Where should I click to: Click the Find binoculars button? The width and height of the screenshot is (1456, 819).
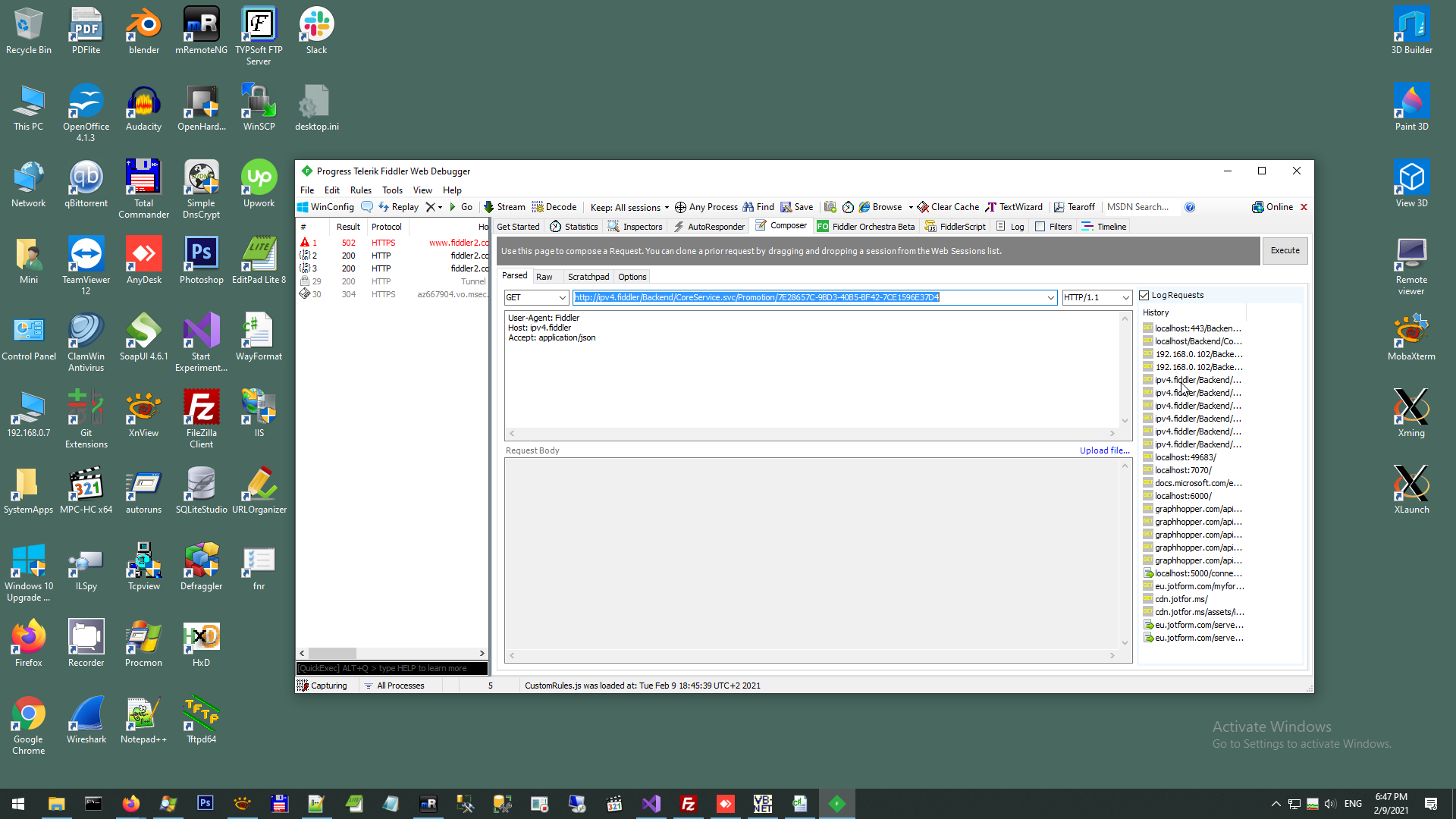758,207
